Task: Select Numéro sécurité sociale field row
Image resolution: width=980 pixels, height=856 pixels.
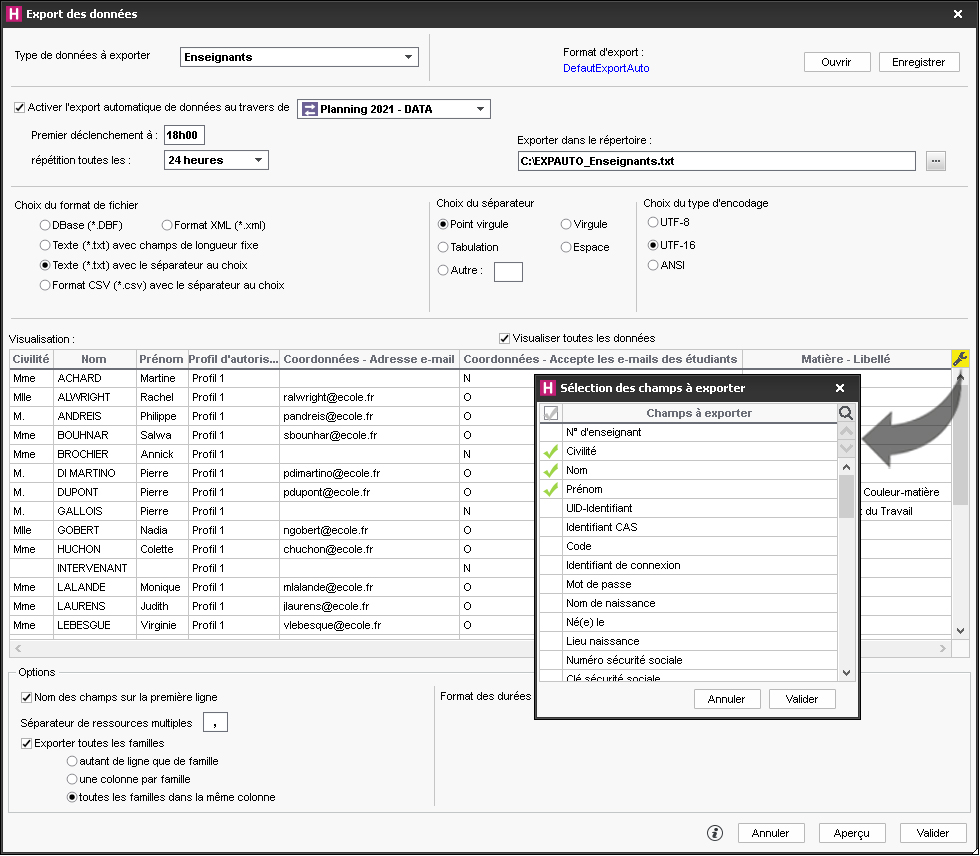Action: [x=688, y=660]
